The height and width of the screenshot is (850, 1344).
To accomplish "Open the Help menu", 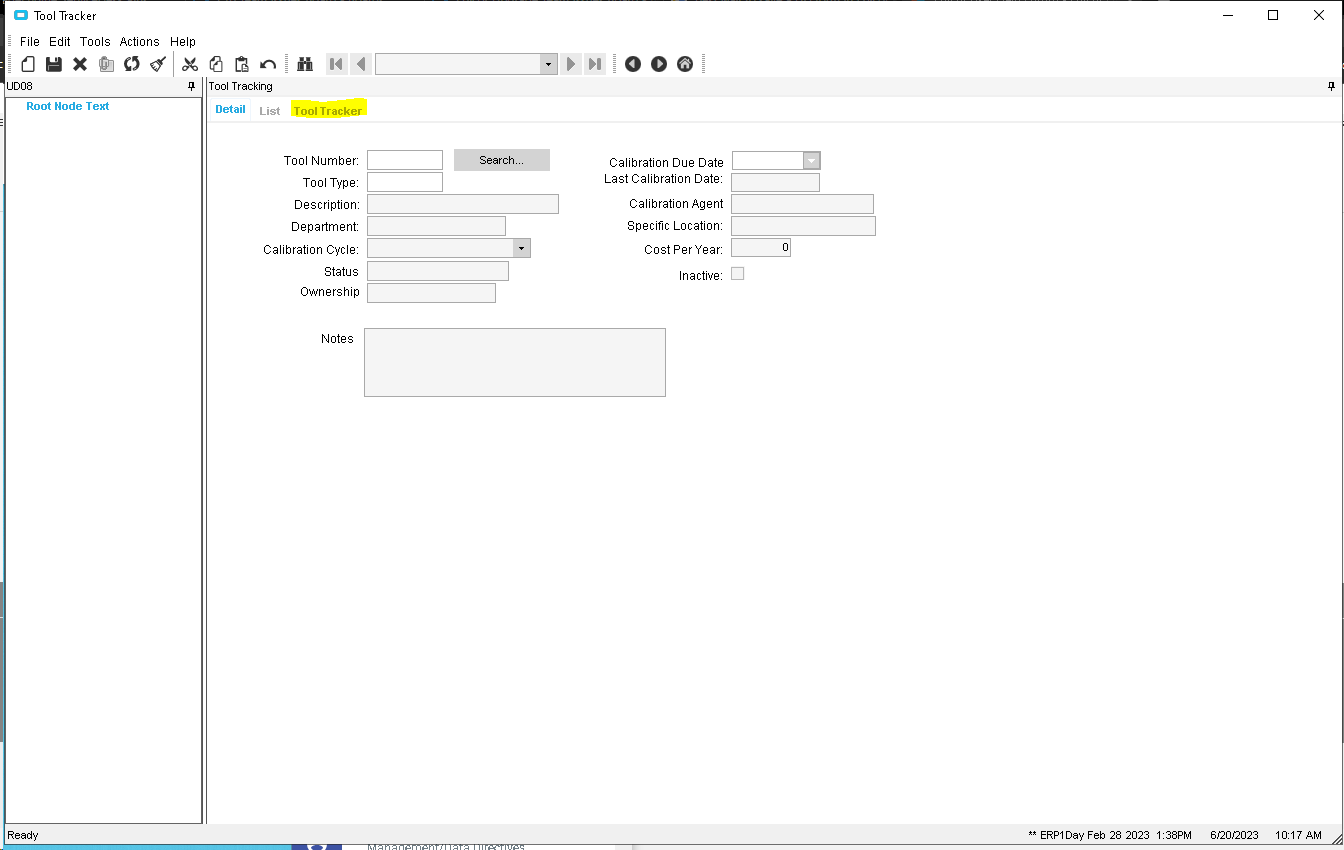I will 183,42.
